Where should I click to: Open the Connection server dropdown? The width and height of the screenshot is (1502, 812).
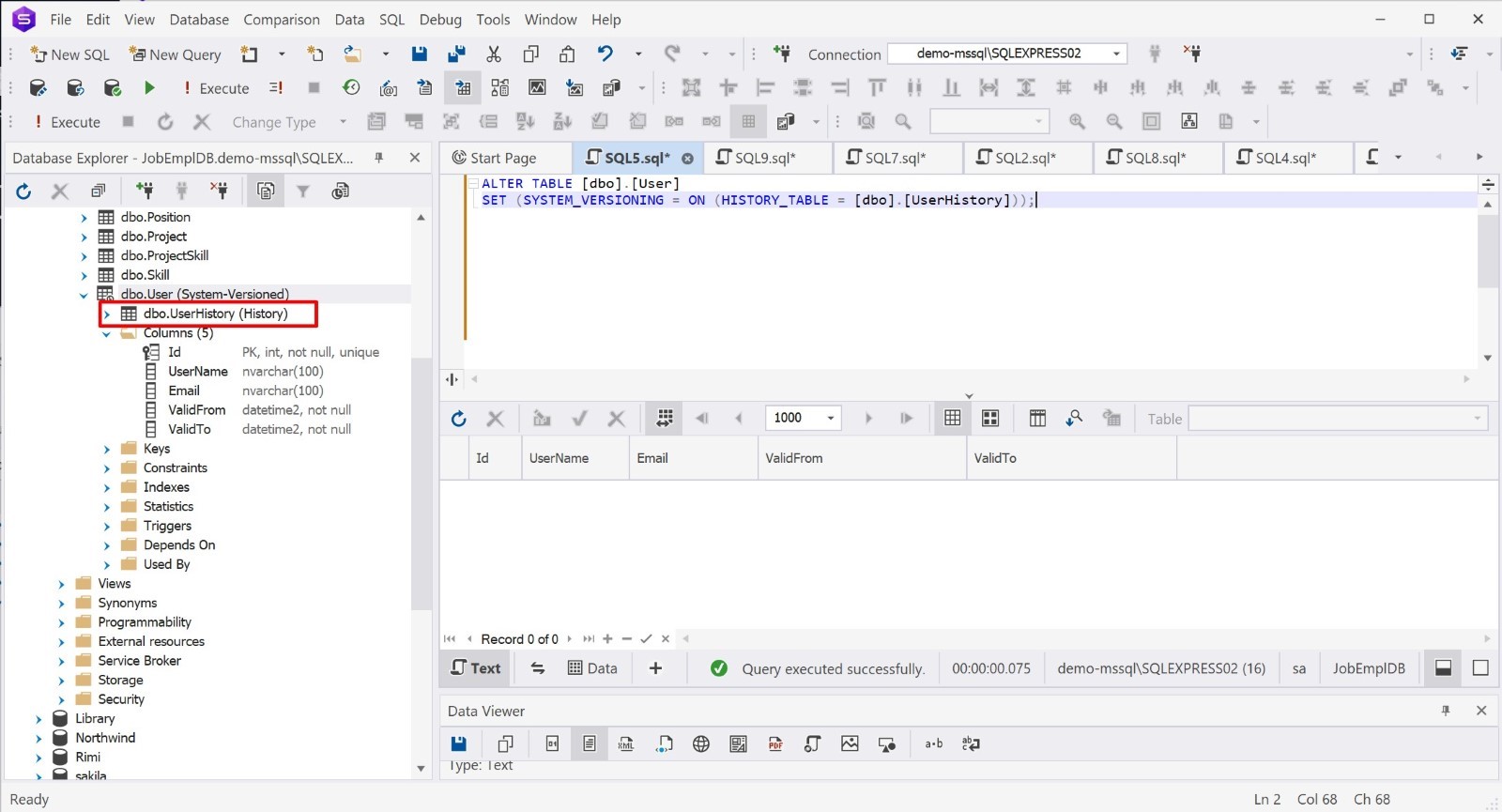click(1116, 54)
